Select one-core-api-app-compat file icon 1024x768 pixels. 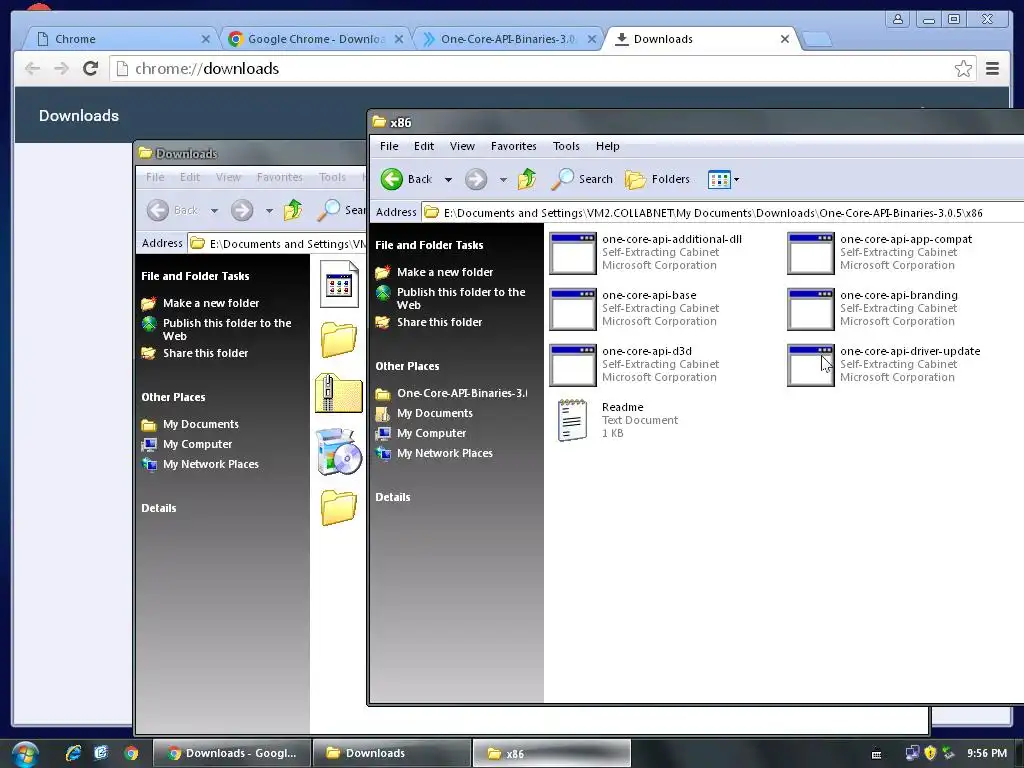coord(810,253)
